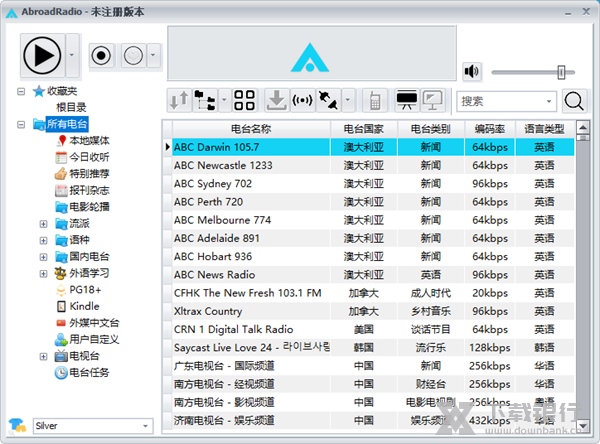This screenshot has width=600, height=444.
Task: Select 广东电视台 - 国际频道 row
Action: tap(373, 366)
